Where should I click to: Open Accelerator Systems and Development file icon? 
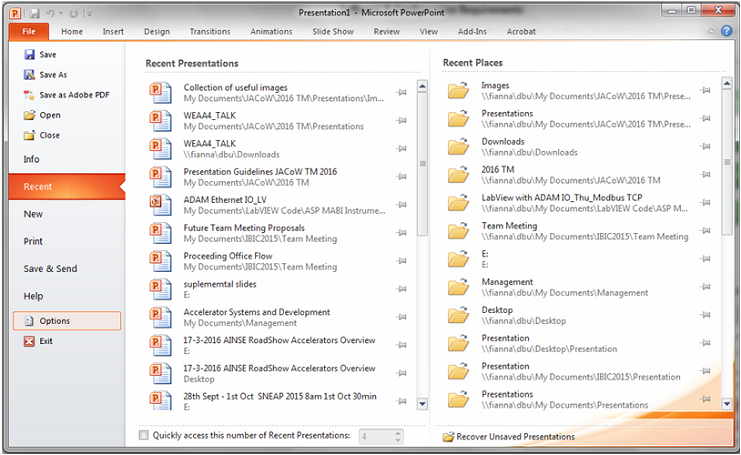[160, 317]
